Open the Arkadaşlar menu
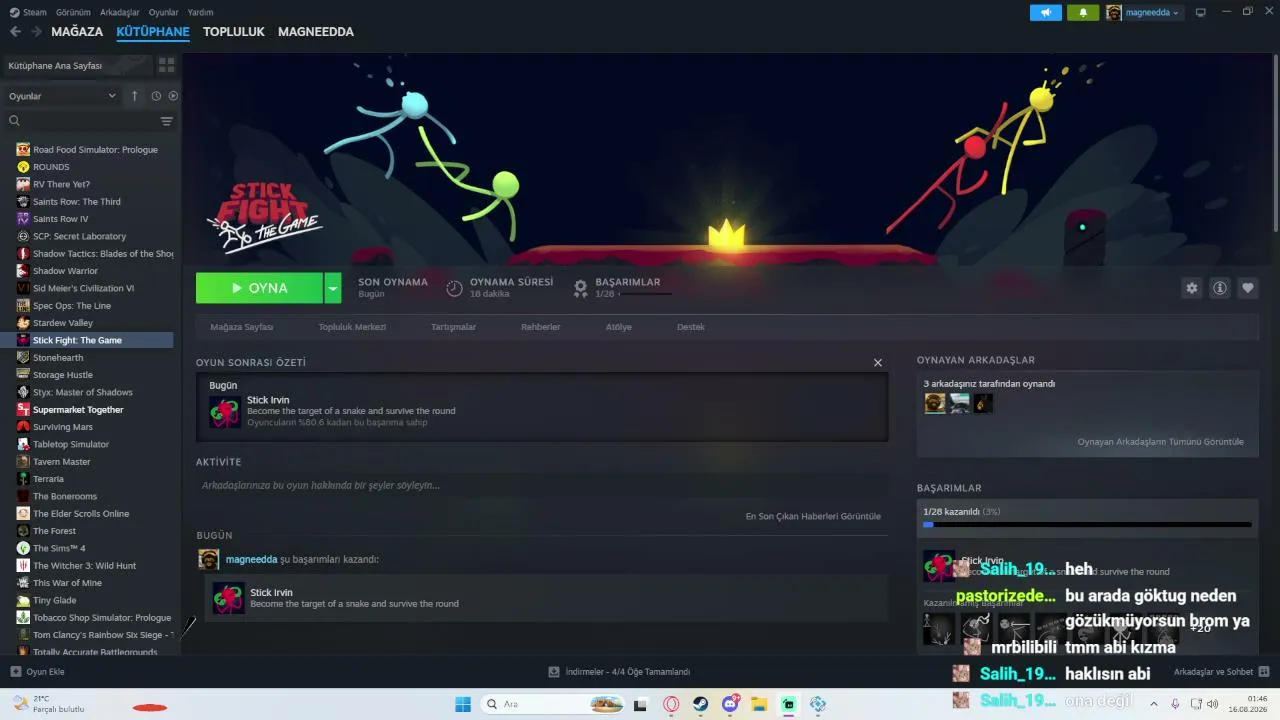Viewport: 1280px width, 720px height. pos(120,12)
